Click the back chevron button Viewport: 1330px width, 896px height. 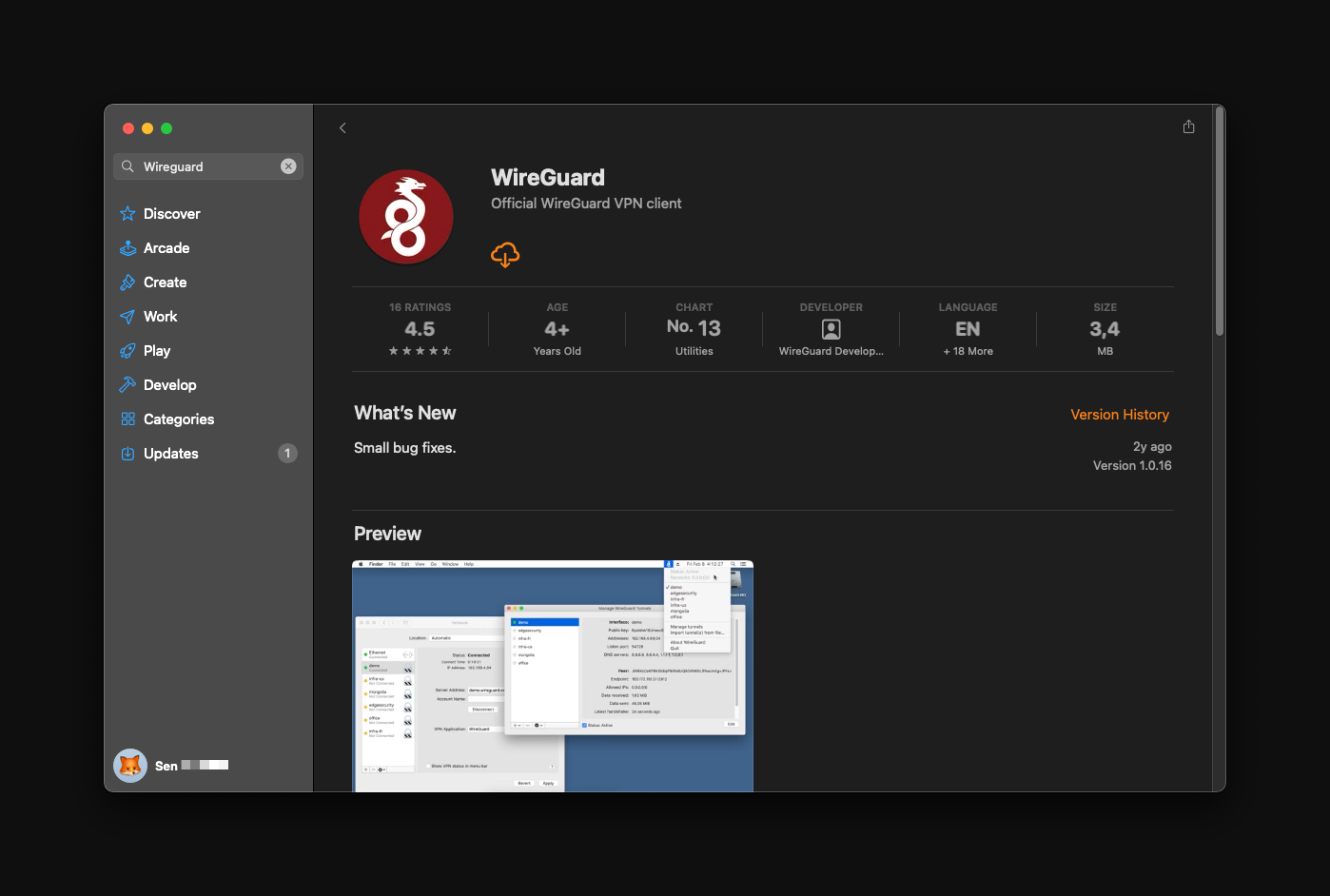(342, 127)
